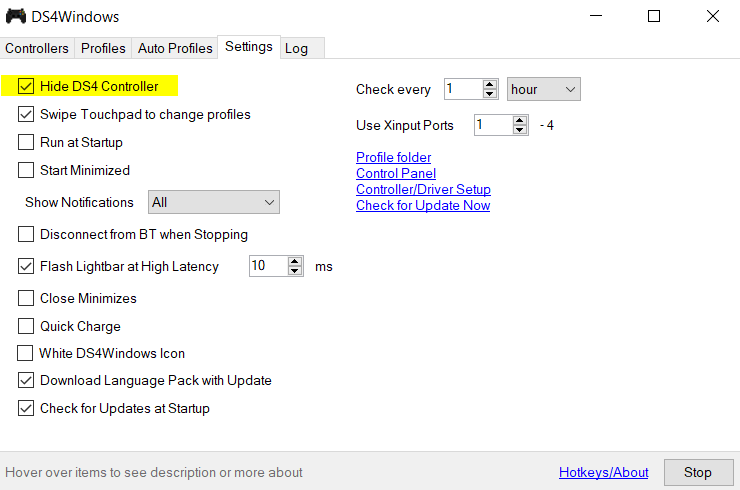The height and width of the screenshot is (490, 740).
Task: Turn on Quick Charge
Action: pyautogui.click(x=26, y=326)
